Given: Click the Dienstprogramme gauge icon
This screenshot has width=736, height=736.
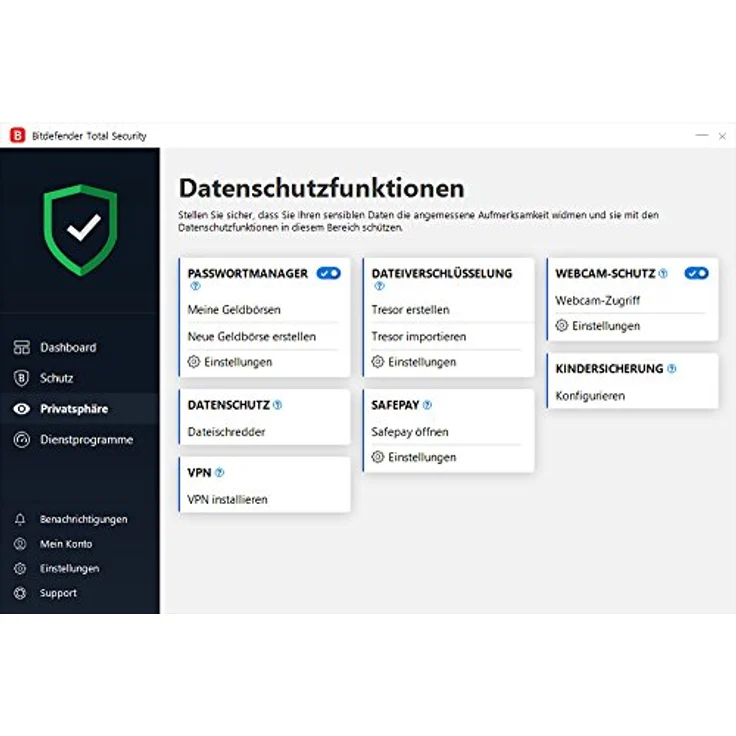Looking at the screenshot, I should [x=22, y=440].
